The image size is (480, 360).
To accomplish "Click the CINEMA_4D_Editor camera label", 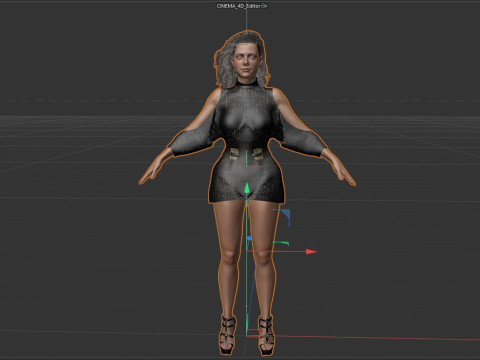I will [x=239, y=6].
